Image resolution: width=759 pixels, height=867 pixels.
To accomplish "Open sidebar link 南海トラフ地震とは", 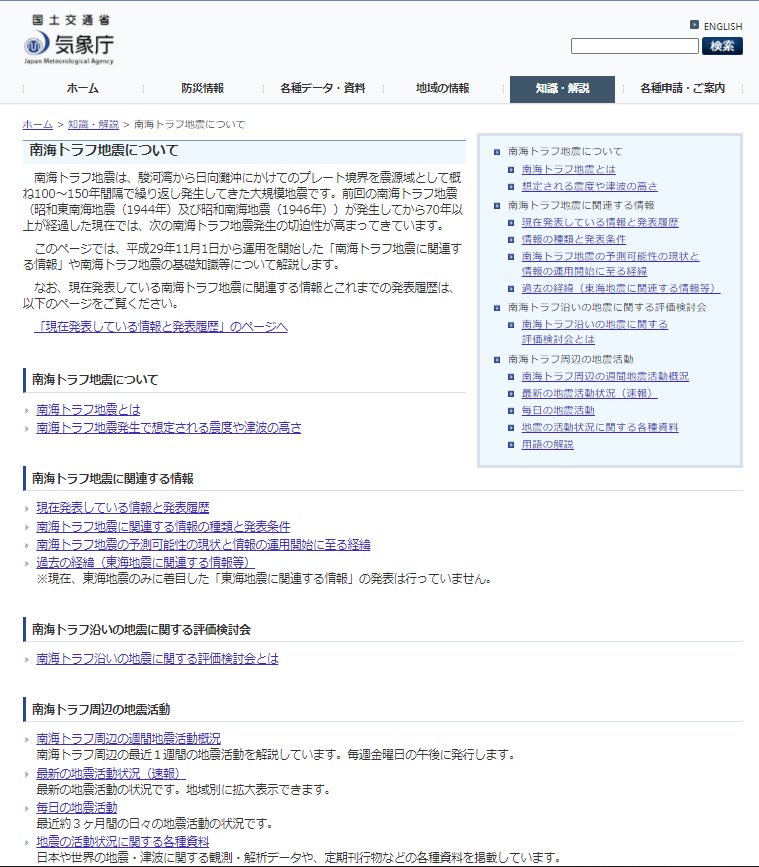I will click(x=568, y=169).
